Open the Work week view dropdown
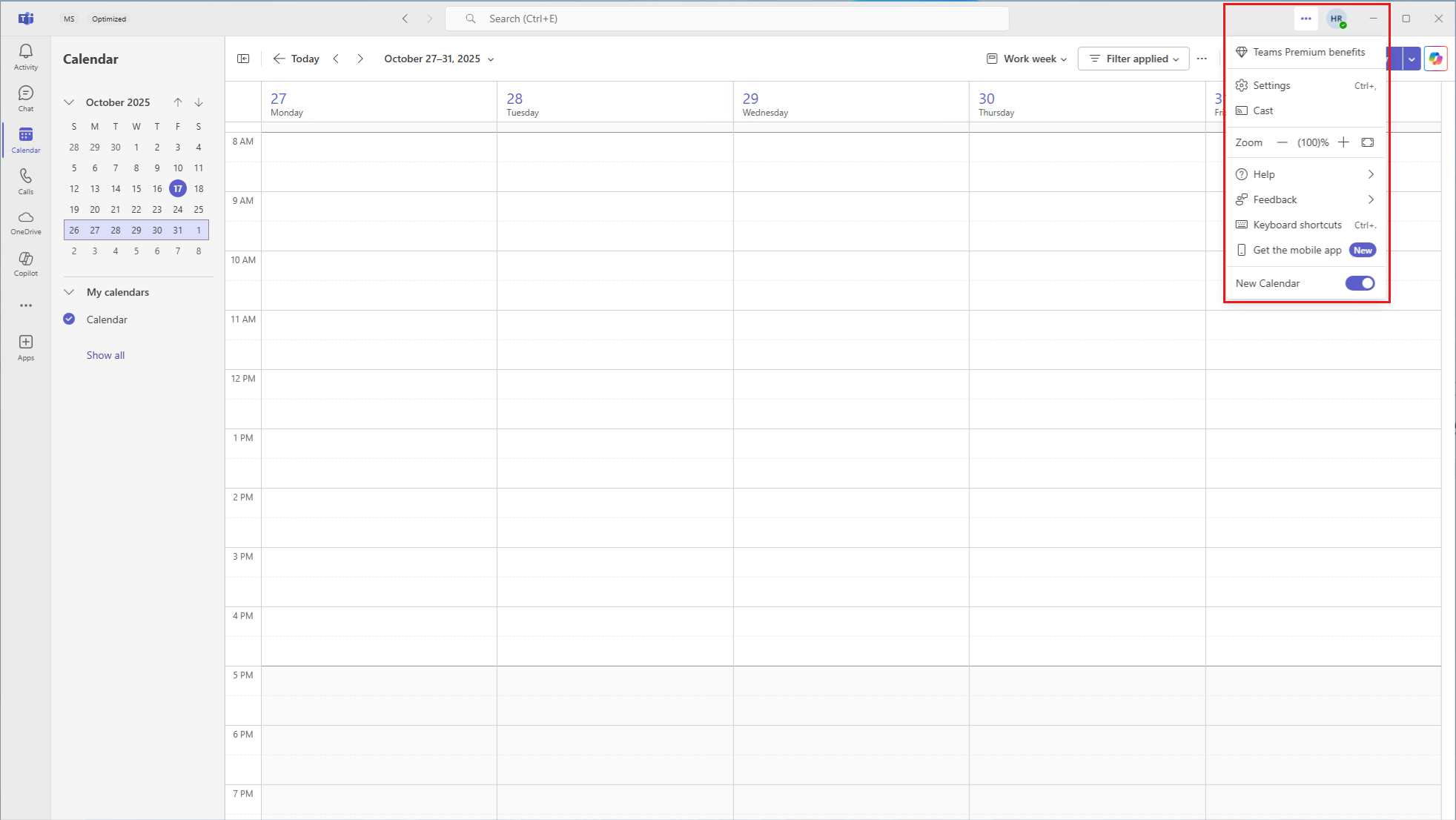 (x=1027, y=59)
